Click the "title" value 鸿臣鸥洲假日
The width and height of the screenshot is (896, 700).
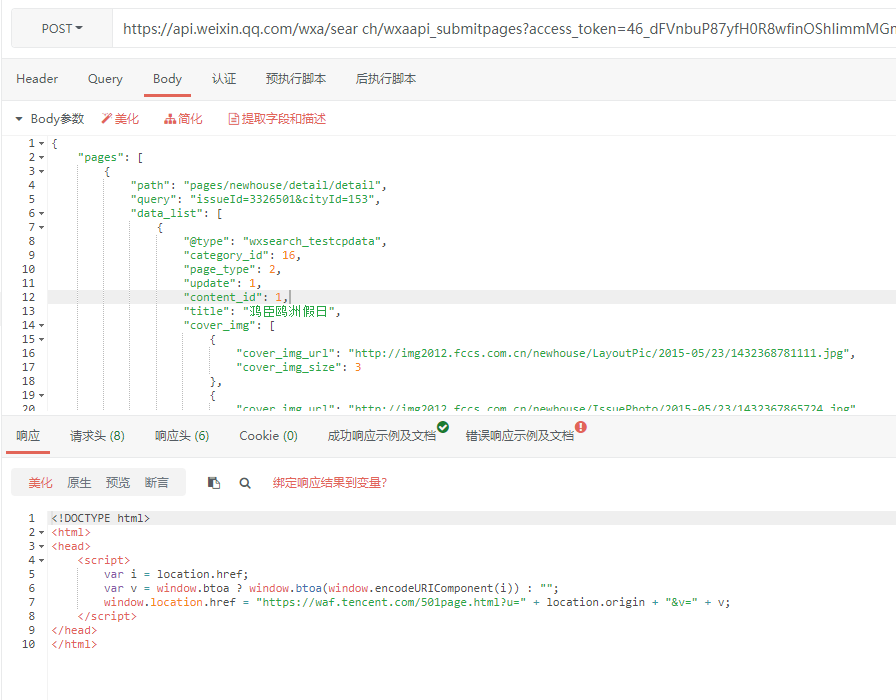[291, 311]
